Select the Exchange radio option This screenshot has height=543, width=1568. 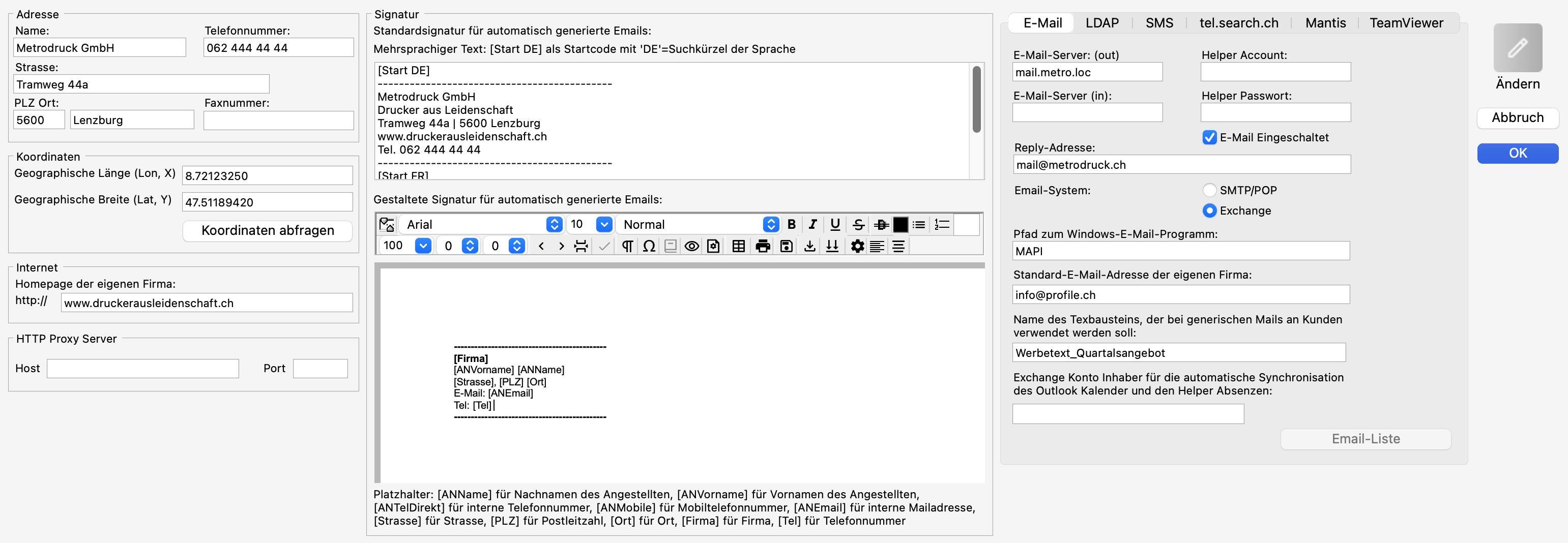pos(1209,210)
